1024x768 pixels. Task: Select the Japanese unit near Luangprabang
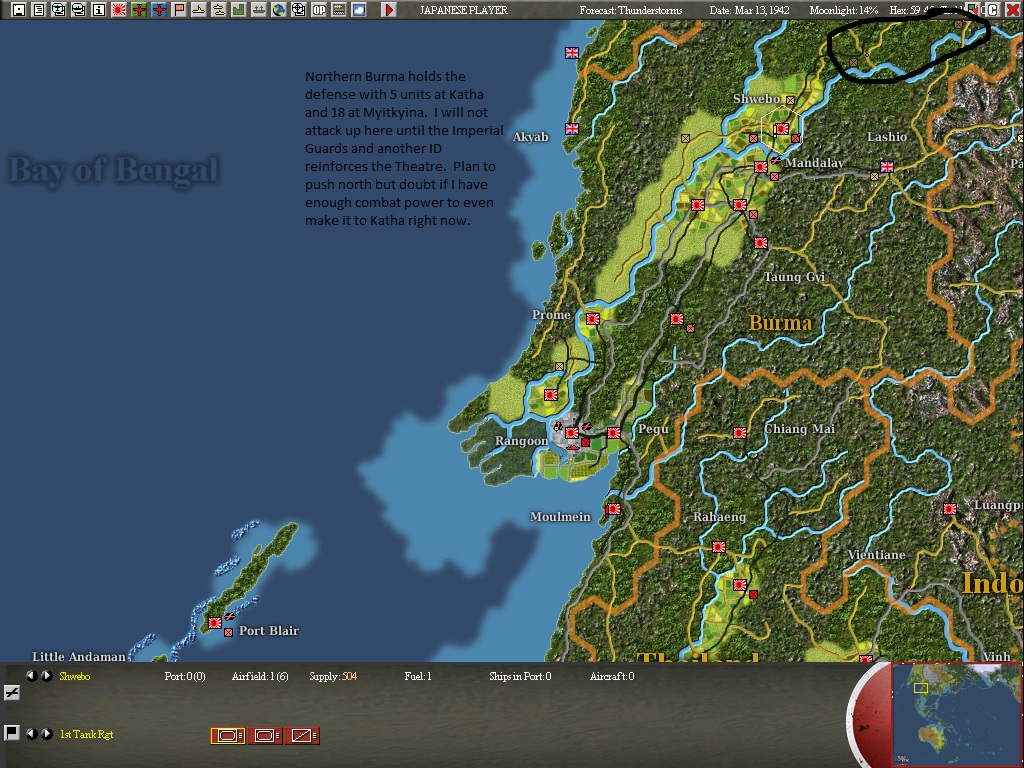click(950, 509)
